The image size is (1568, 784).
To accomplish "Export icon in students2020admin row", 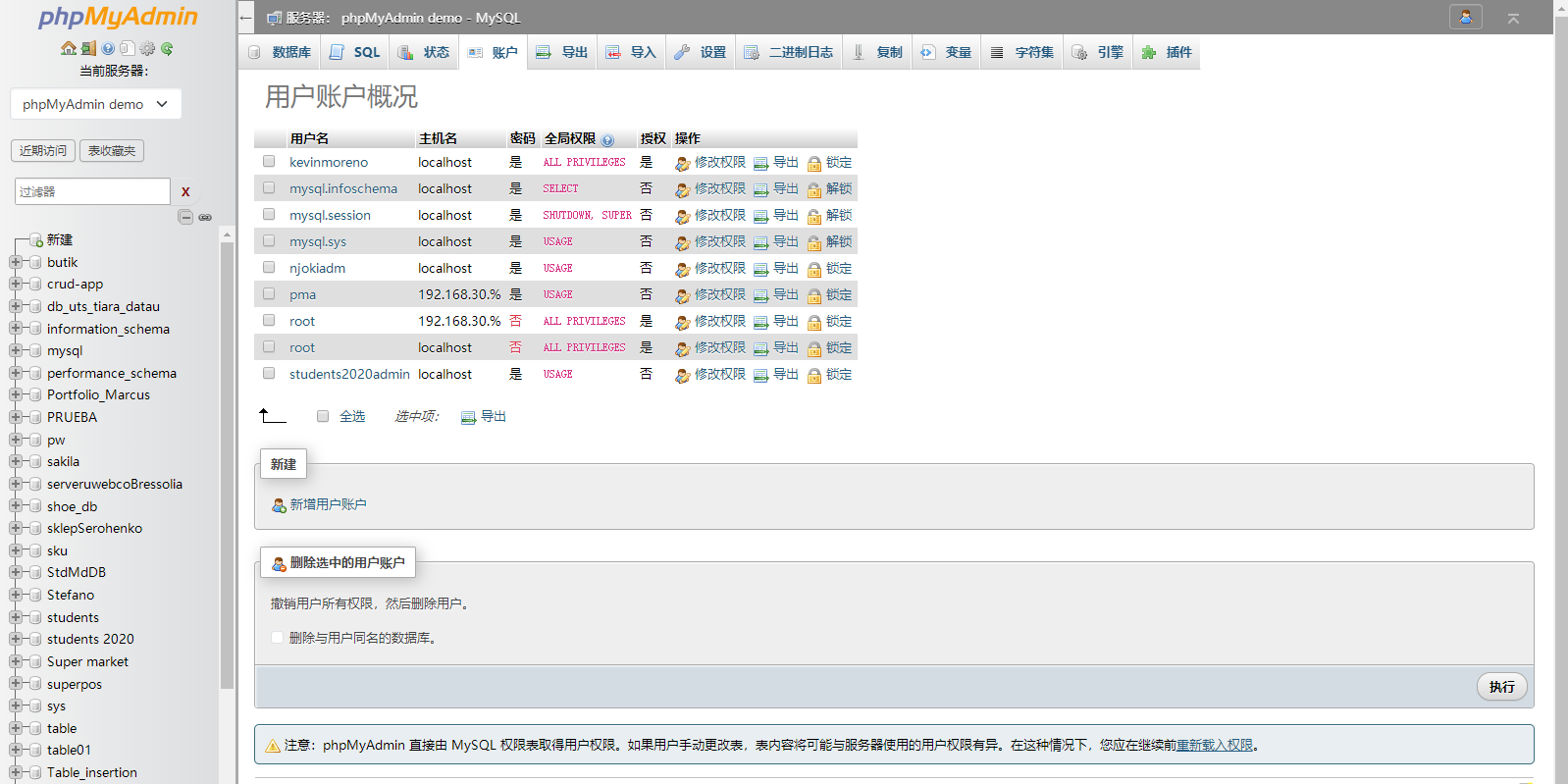I will 761,375.
